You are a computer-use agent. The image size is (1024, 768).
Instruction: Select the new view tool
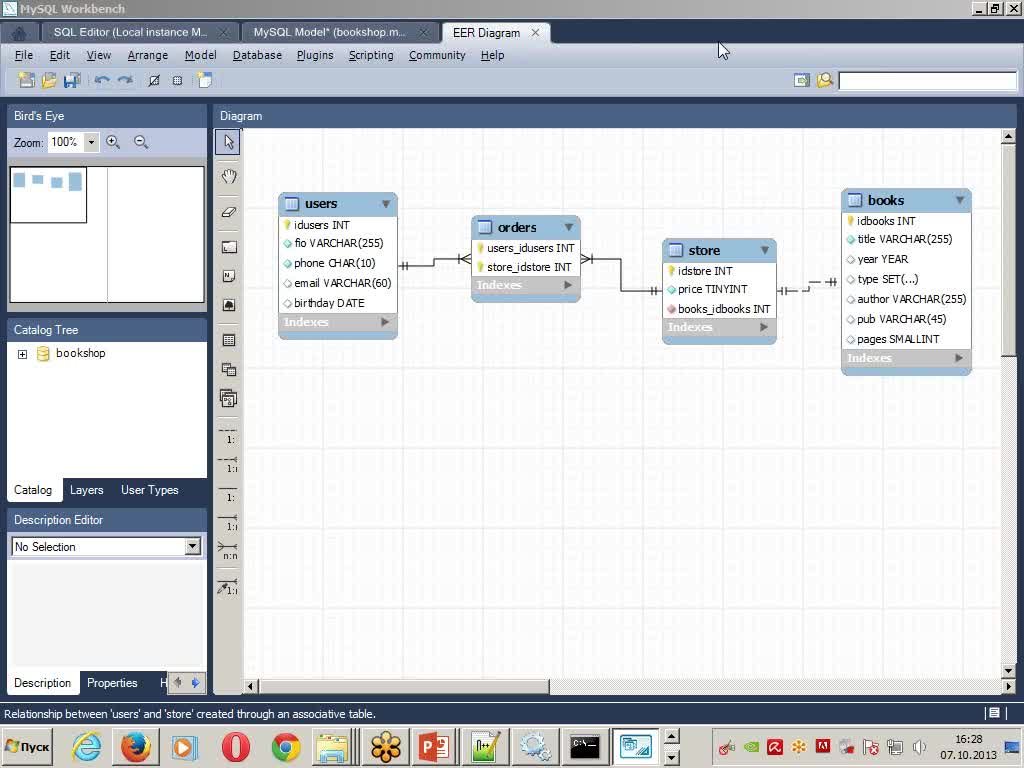coord(229,369)
